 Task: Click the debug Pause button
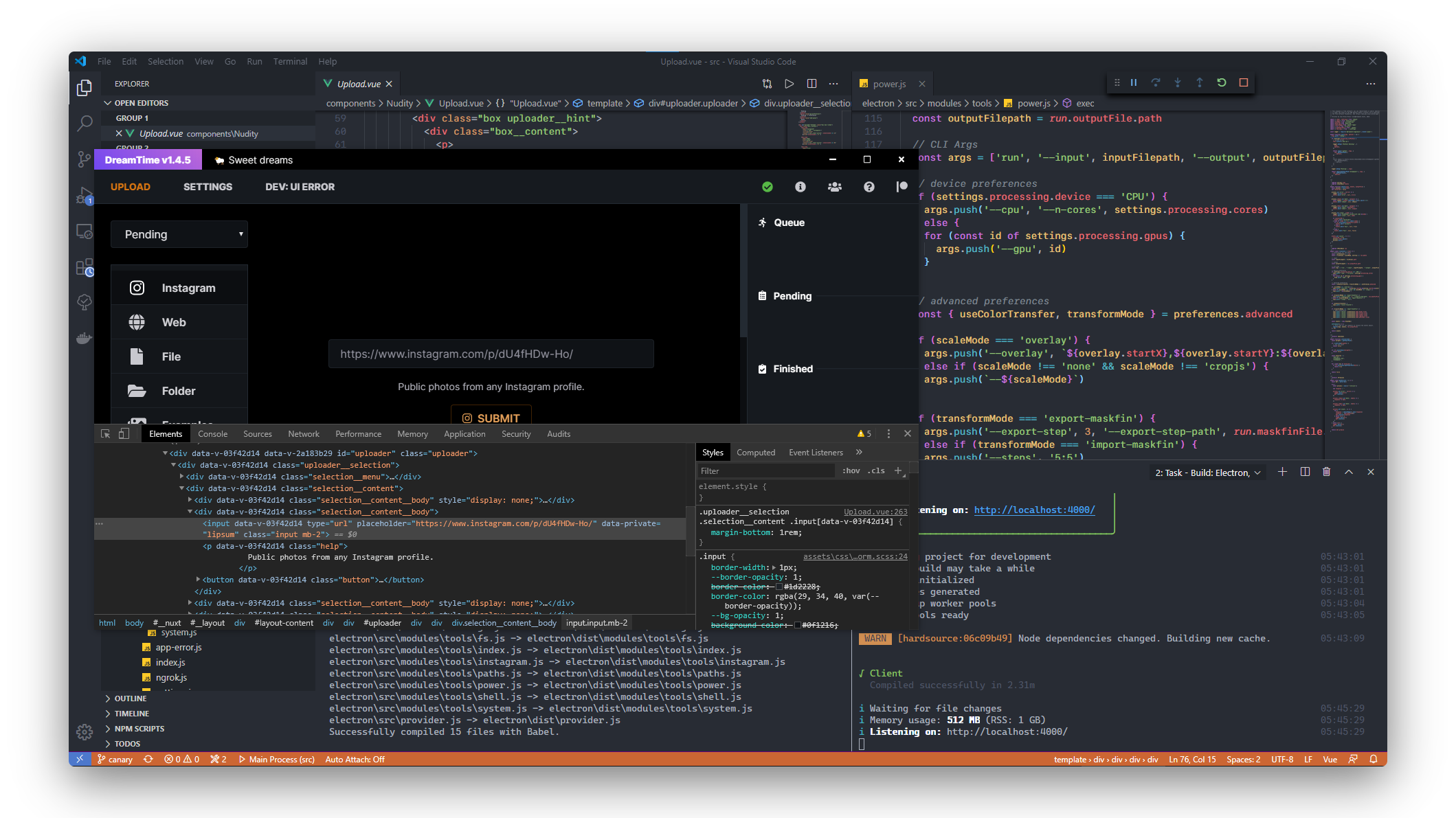1134,82
